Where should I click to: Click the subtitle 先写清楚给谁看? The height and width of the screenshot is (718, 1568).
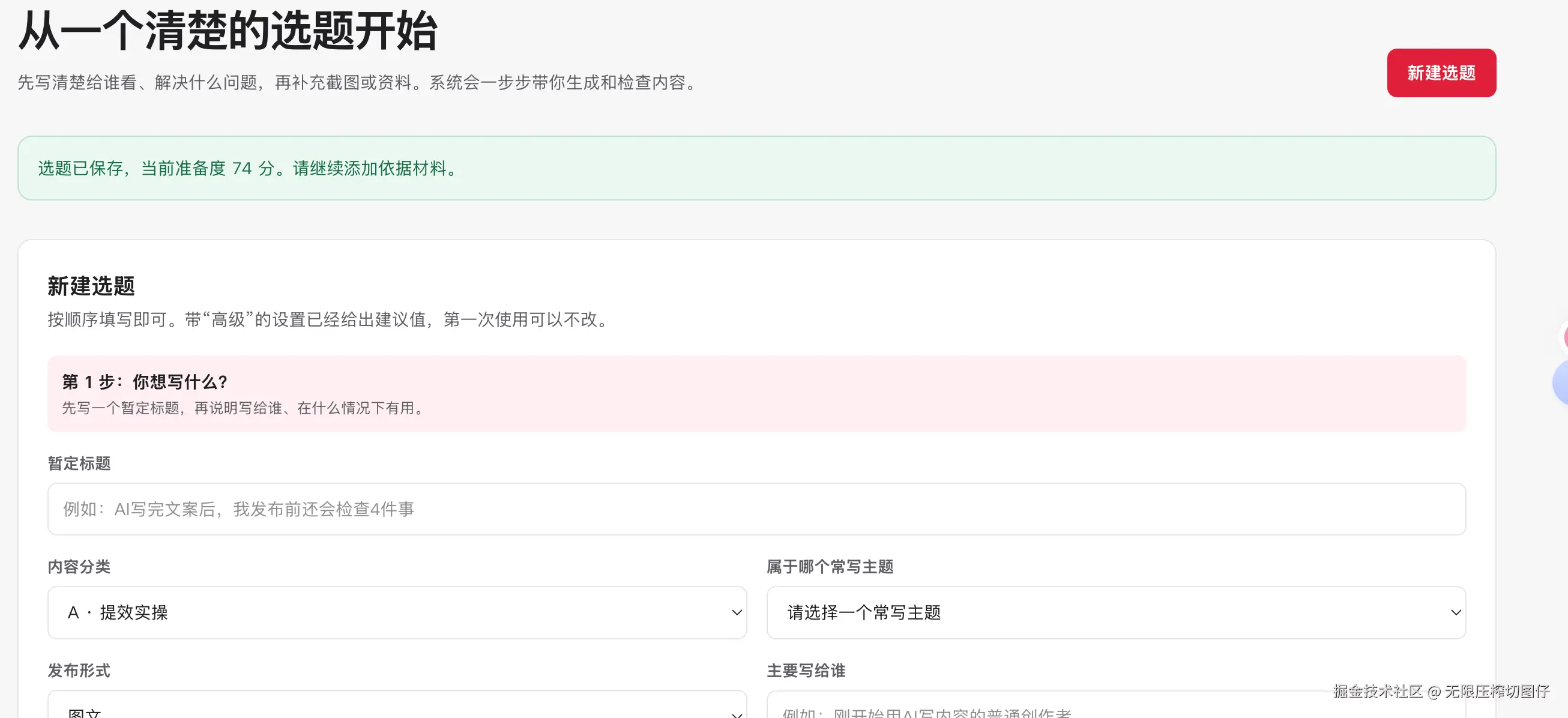point(358,82)
